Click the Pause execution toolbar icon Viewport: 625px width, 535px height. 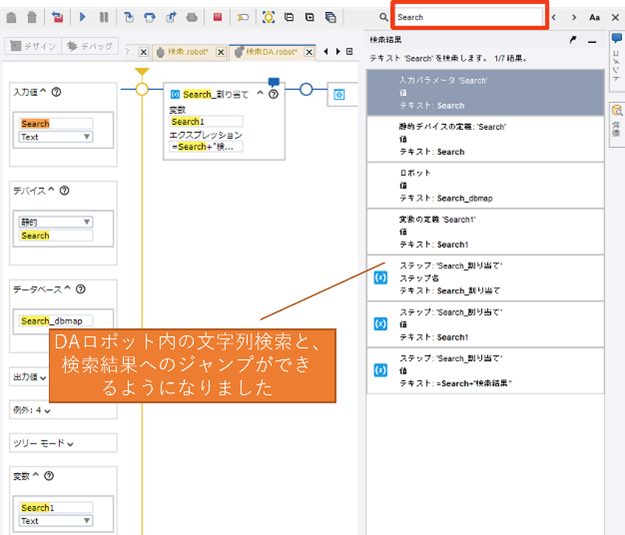click(x=104, y=17)
